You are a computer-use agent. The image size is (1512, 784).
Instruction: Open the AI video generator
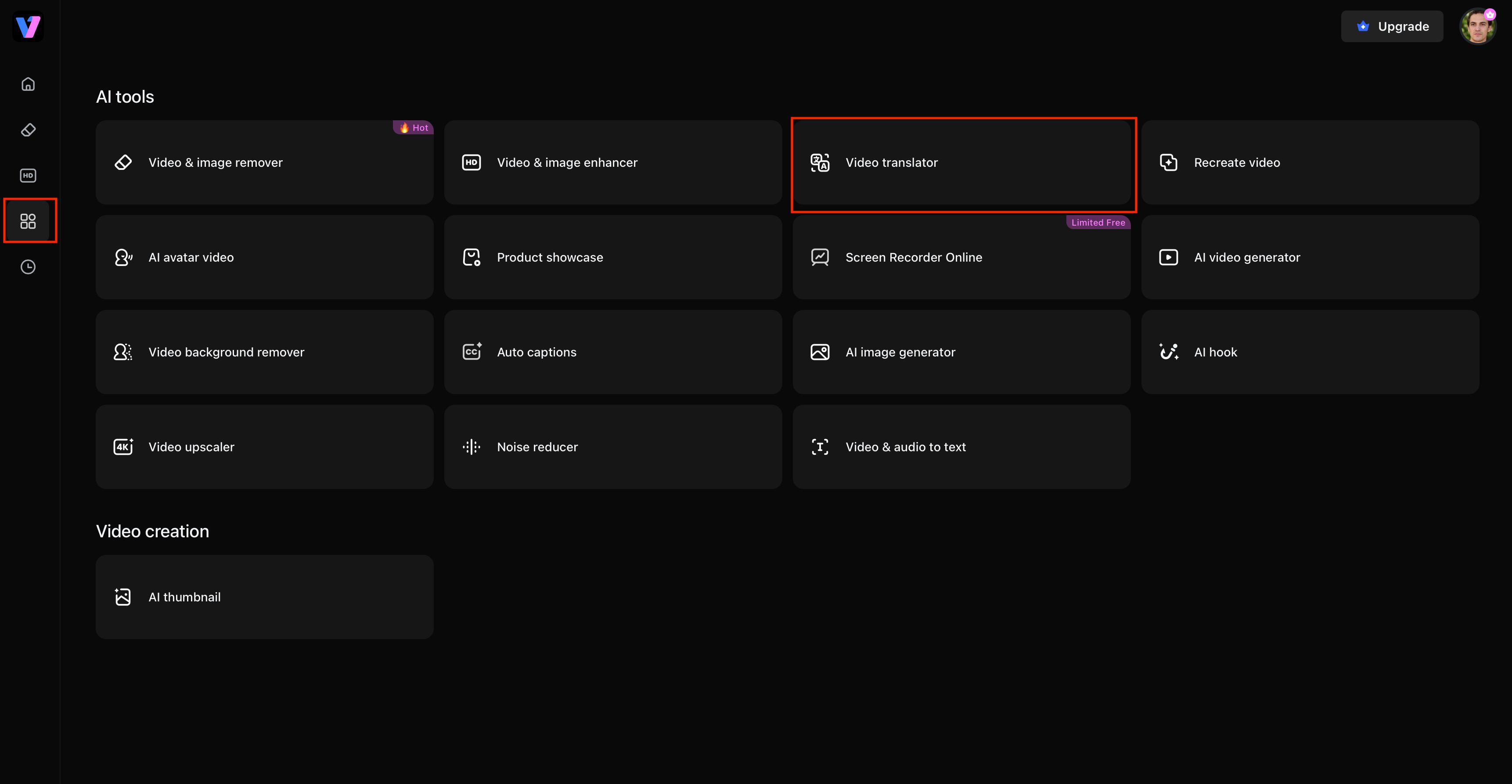point(1310,258)
